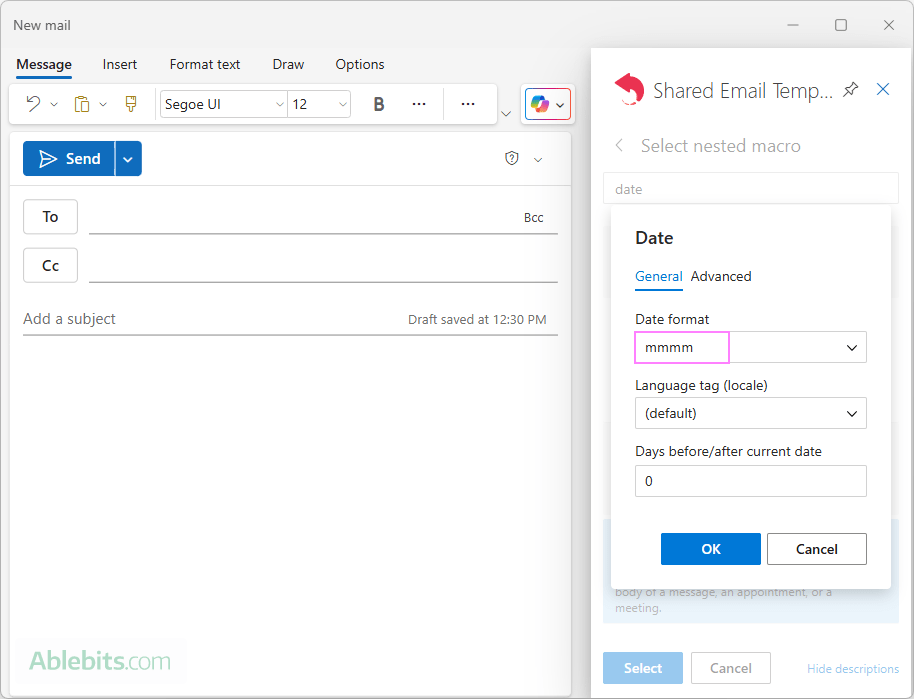Switch to the Message tab

(44, 64)
